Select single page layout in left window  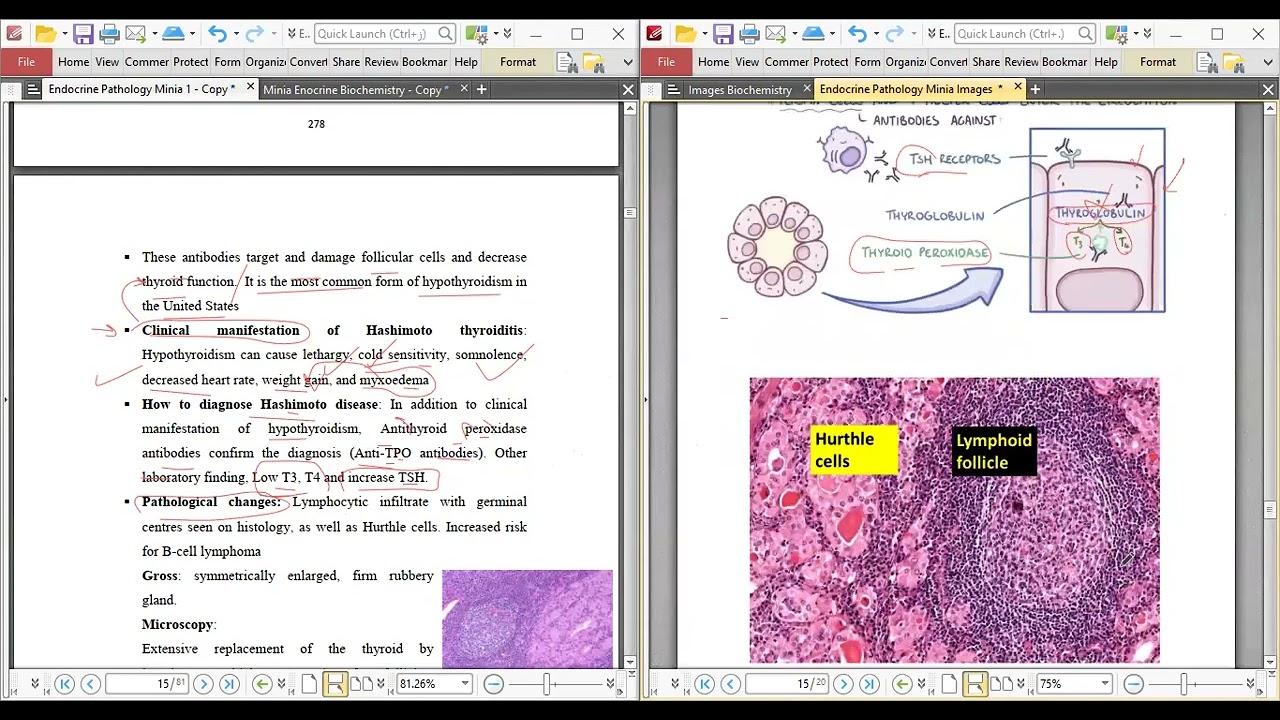coord(309,684)
